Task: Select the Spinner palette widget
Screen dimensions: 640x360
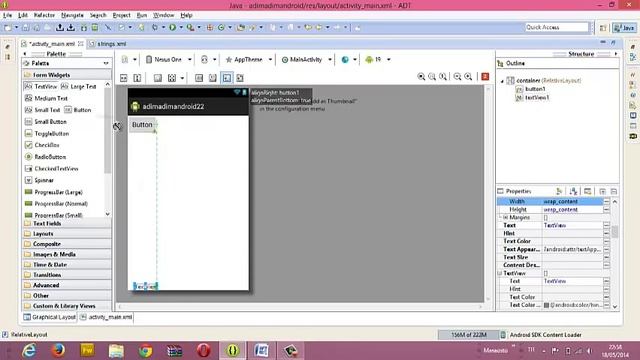Action: click(40, 180)
